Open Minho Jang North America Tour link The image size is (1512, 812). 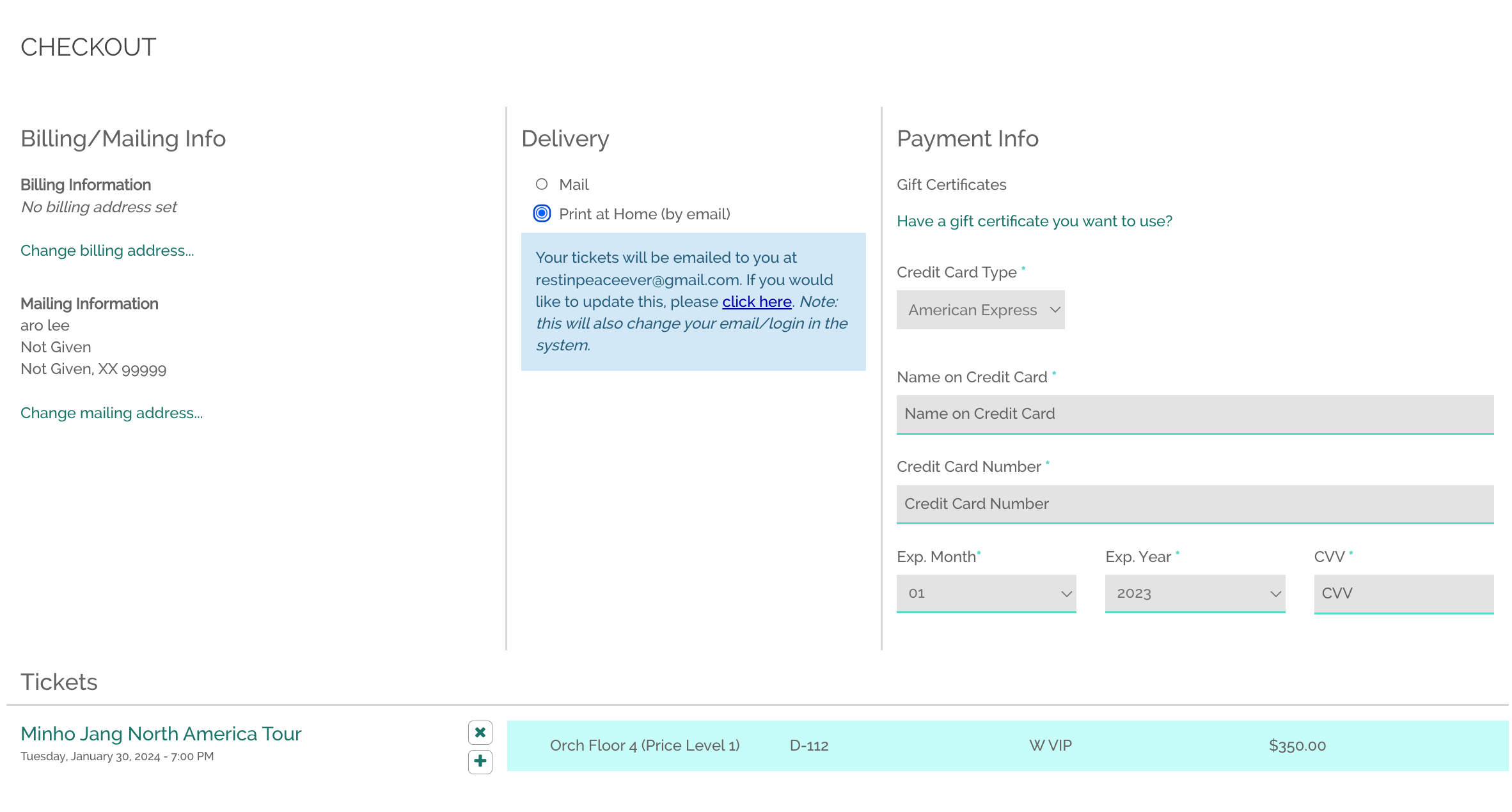161,734
